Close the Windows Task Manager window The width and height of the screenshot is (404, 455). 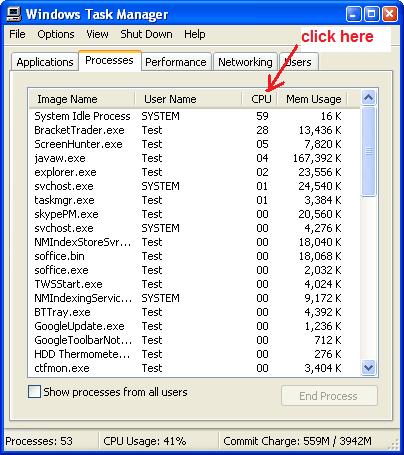pos(389,14)
